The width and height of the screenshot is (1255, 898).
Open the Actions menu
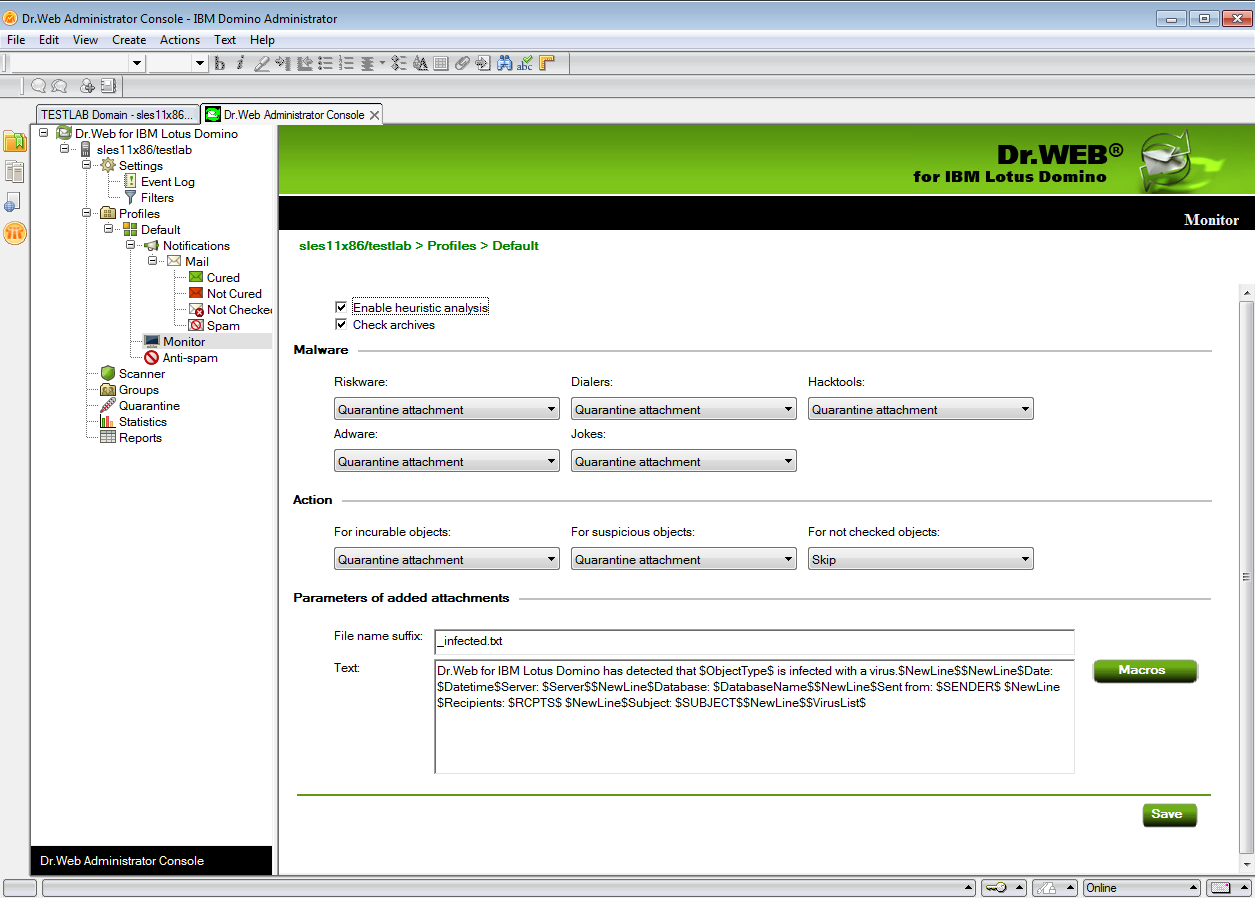tap(180, 40)
